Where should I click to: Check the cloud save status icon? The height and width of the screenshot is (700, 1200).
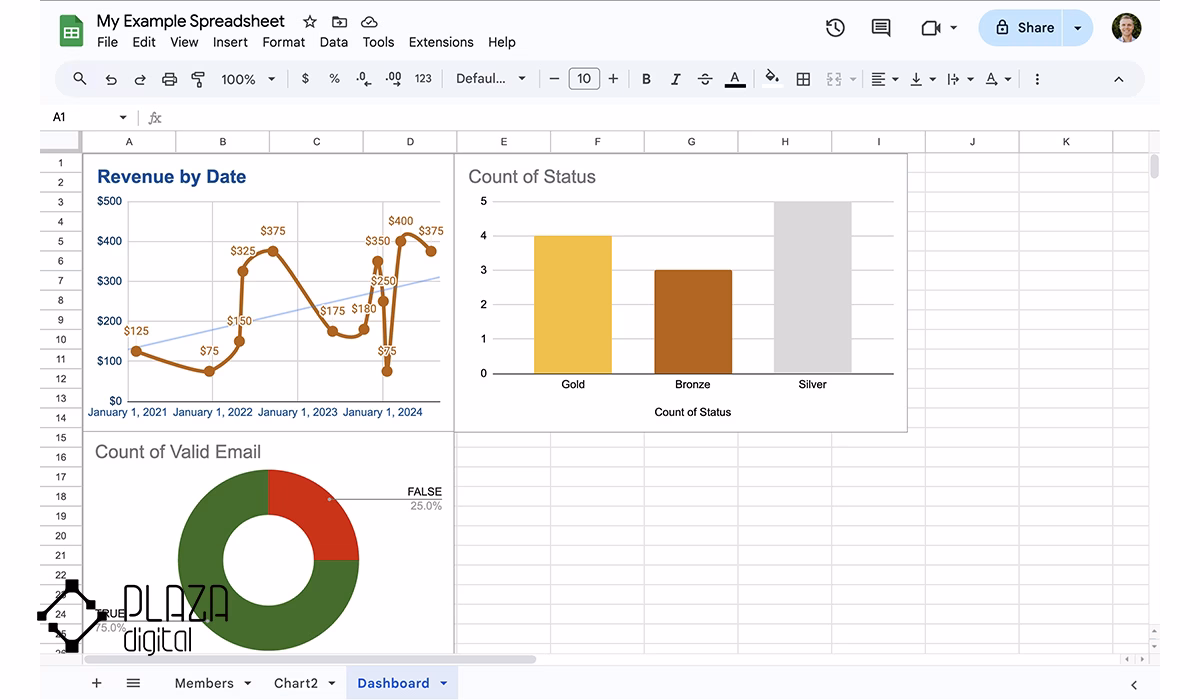click(x=369, y=21)
